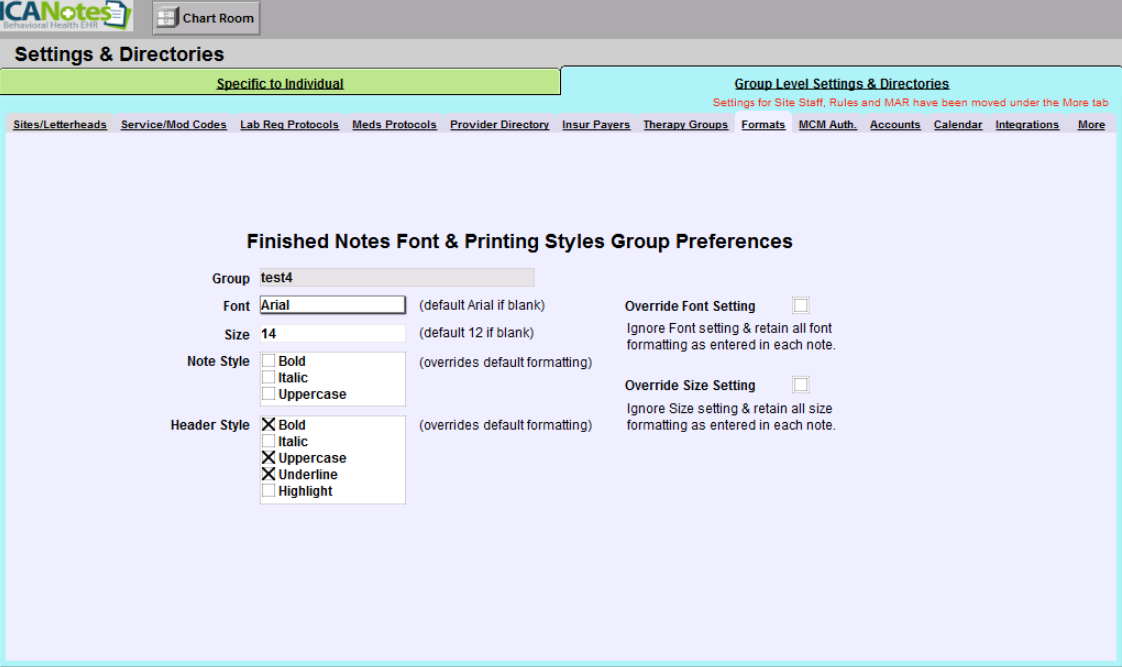Enable Bold in Note Style
Screen dimensions: 1122x667
(269, 361)
